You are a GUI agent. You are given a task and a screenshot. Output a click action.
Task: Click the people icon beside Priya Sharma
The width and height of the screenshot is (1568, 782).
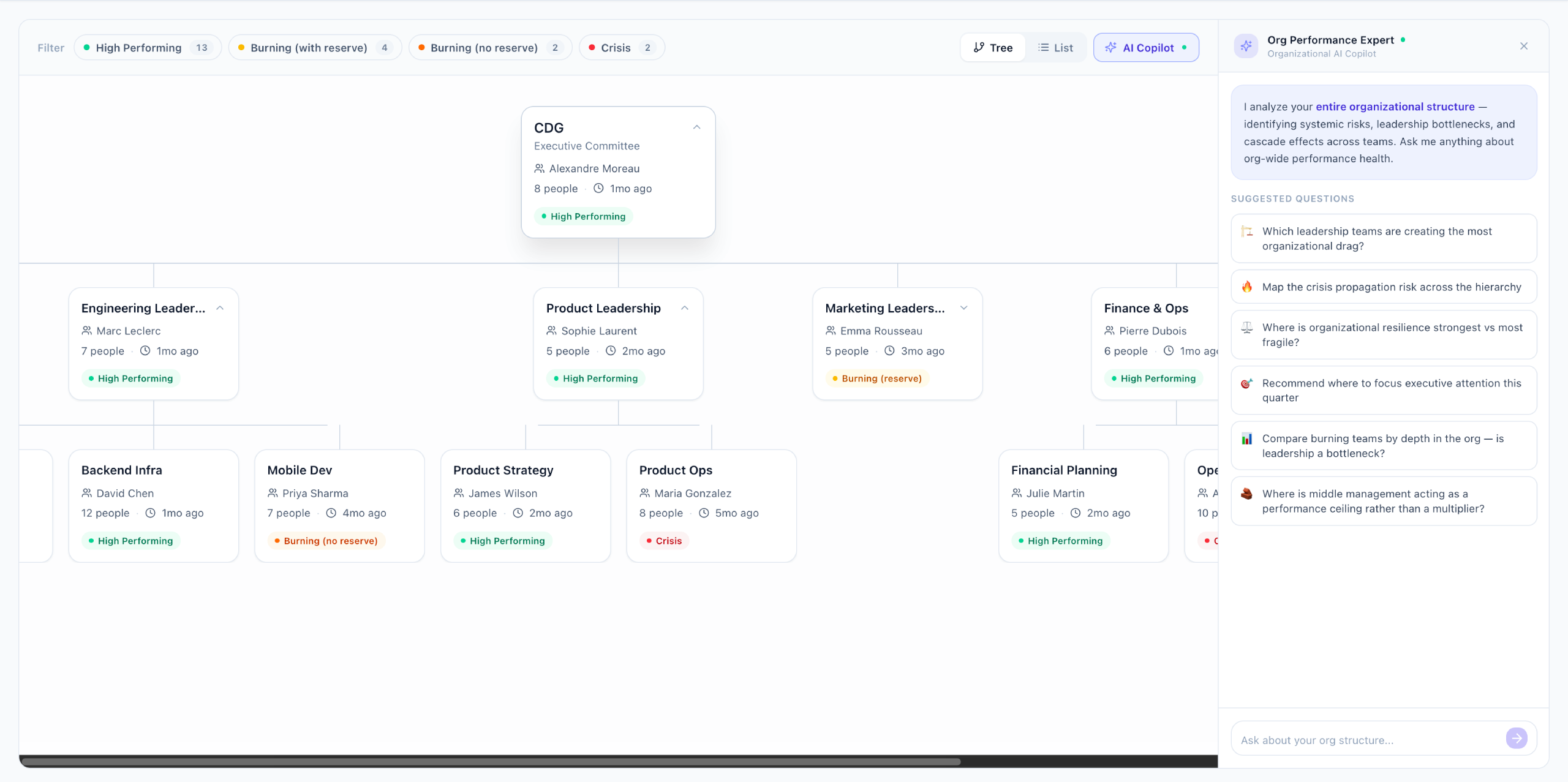pyautogui.click(x=273, y=493)
